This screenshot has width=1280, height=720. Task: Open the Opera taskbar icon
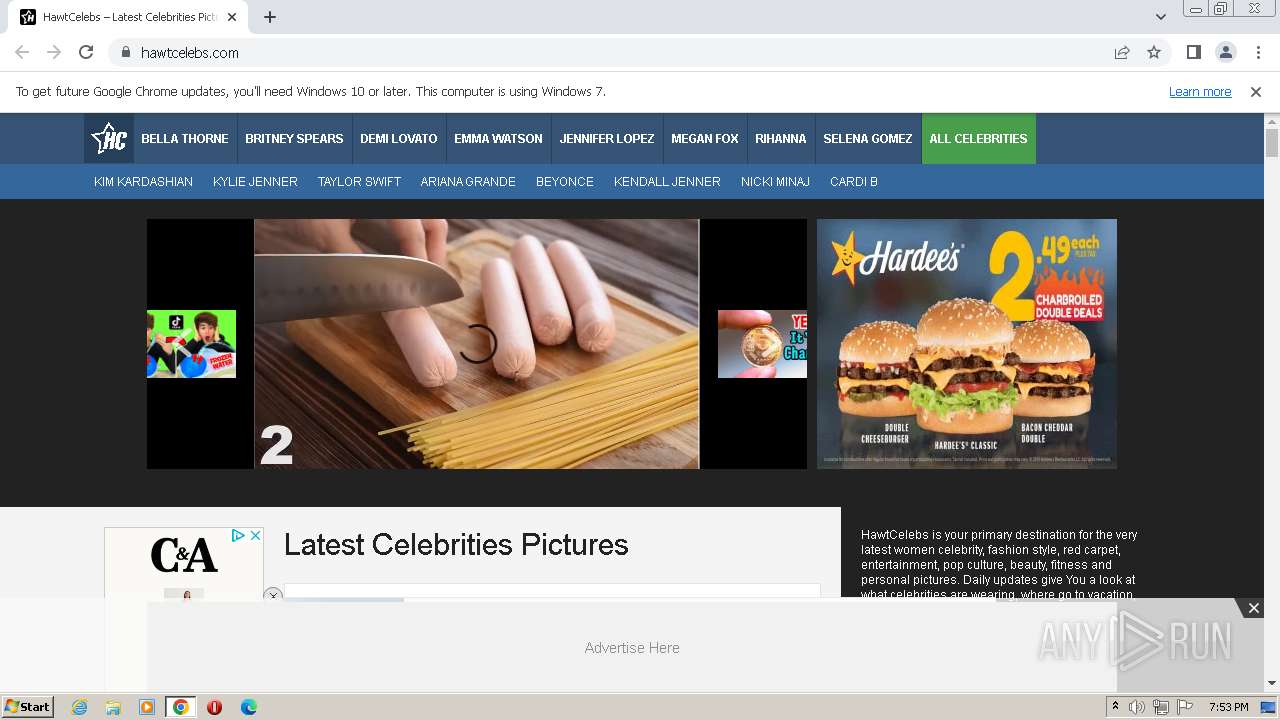pyautogui.click(x=214, y=707)
